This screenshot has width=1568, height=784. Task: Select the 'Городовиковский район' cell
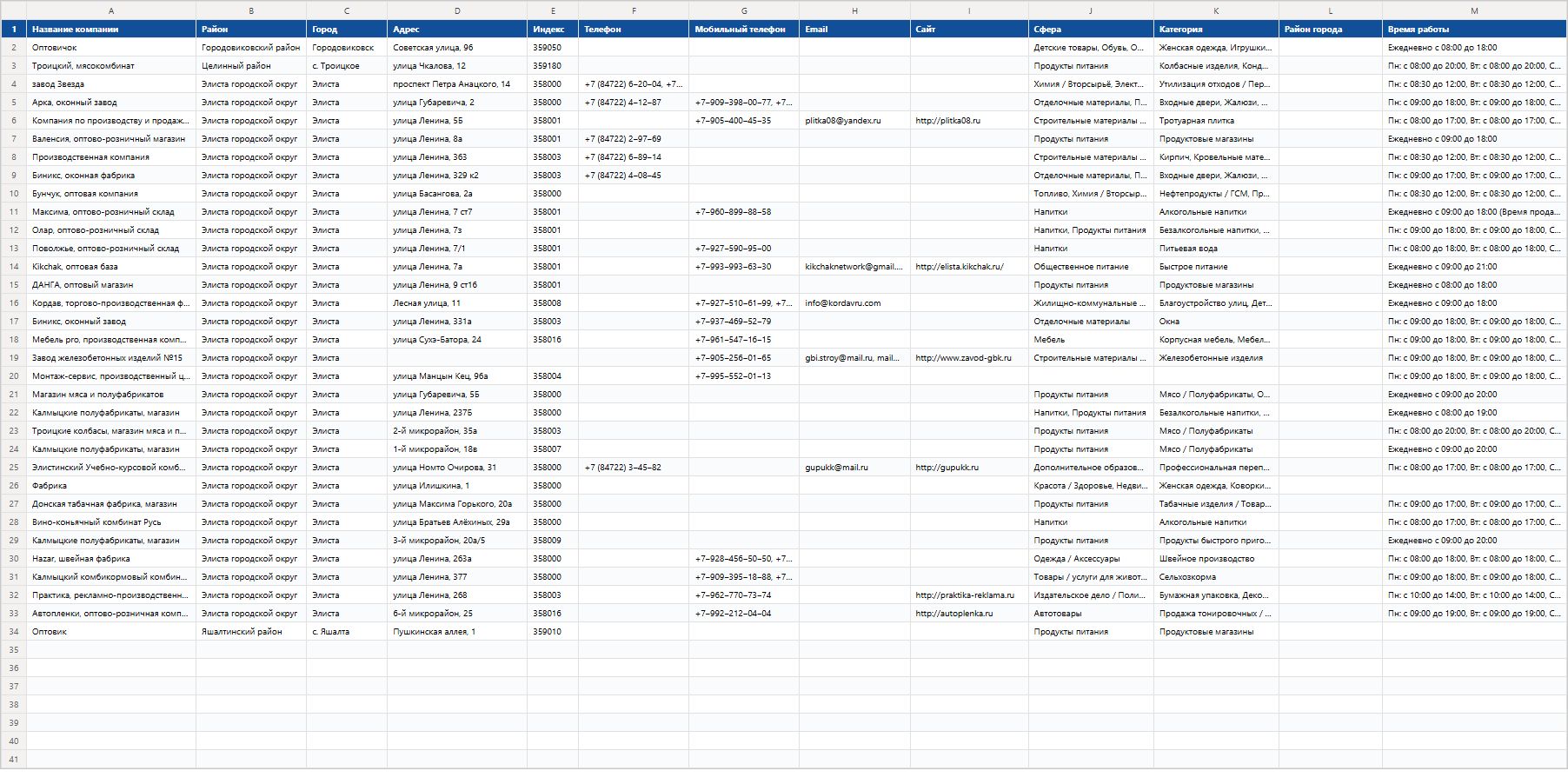click(251, 48)
